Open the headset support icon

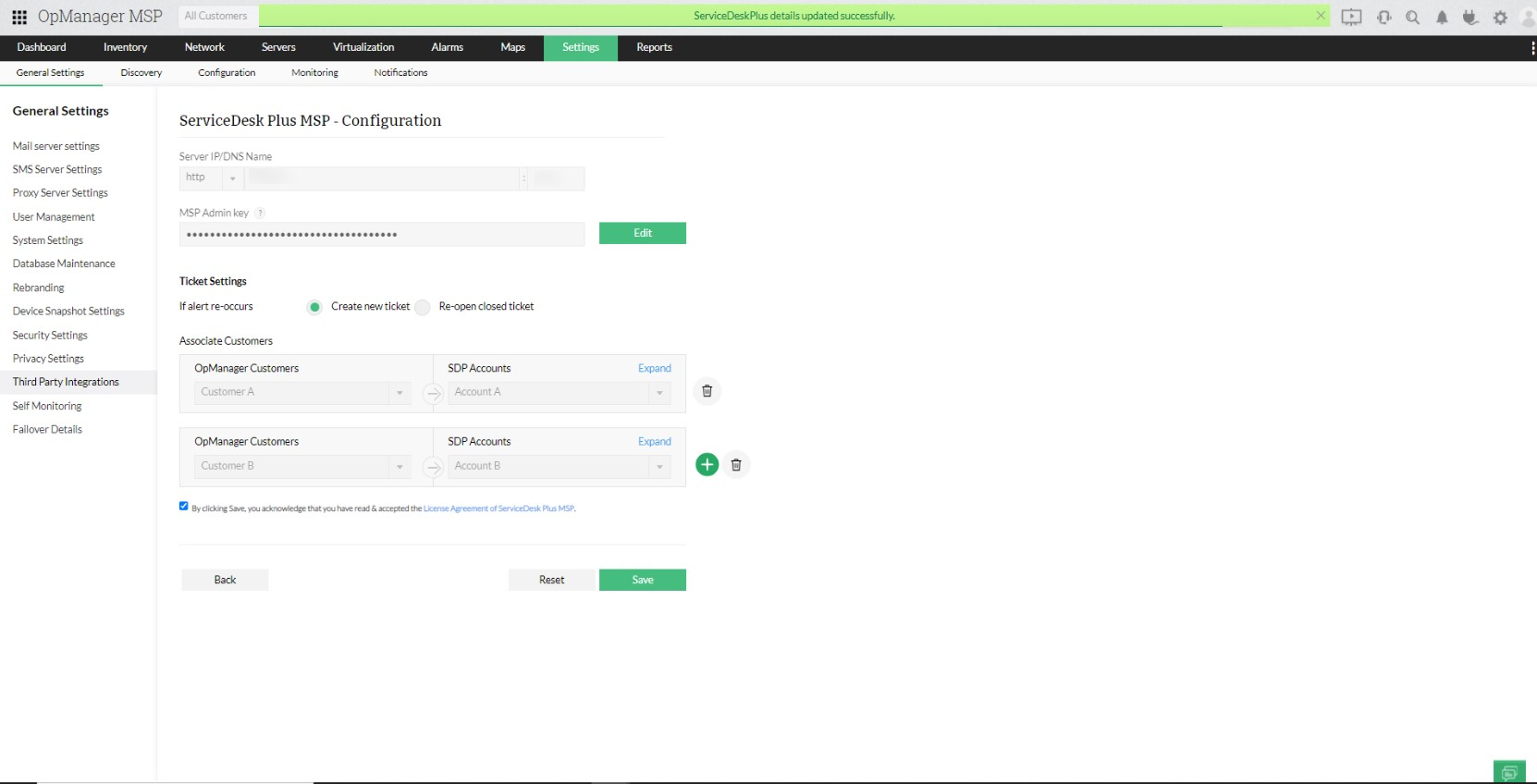1383,17
